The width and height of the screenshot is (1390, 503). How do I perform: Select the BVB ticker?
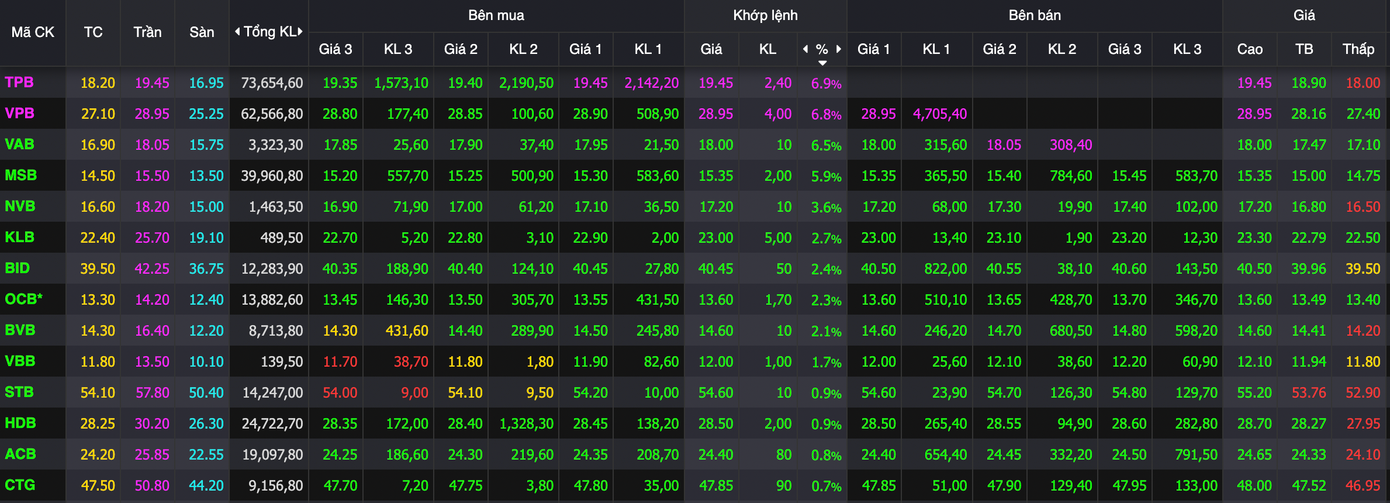[x=19, y=331]
